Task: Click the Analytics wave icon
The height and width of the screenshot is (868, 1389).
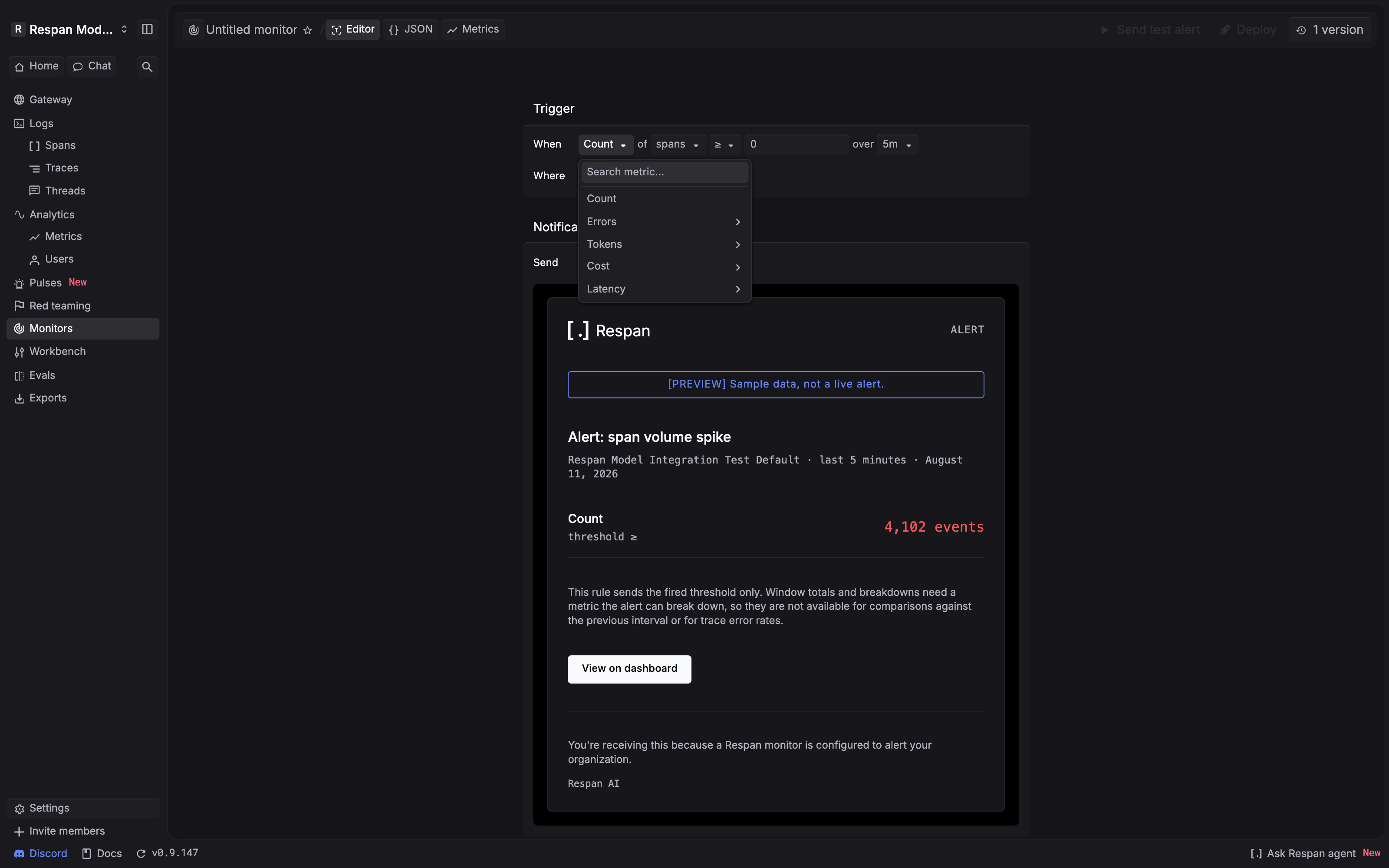Action: [19, 215]
